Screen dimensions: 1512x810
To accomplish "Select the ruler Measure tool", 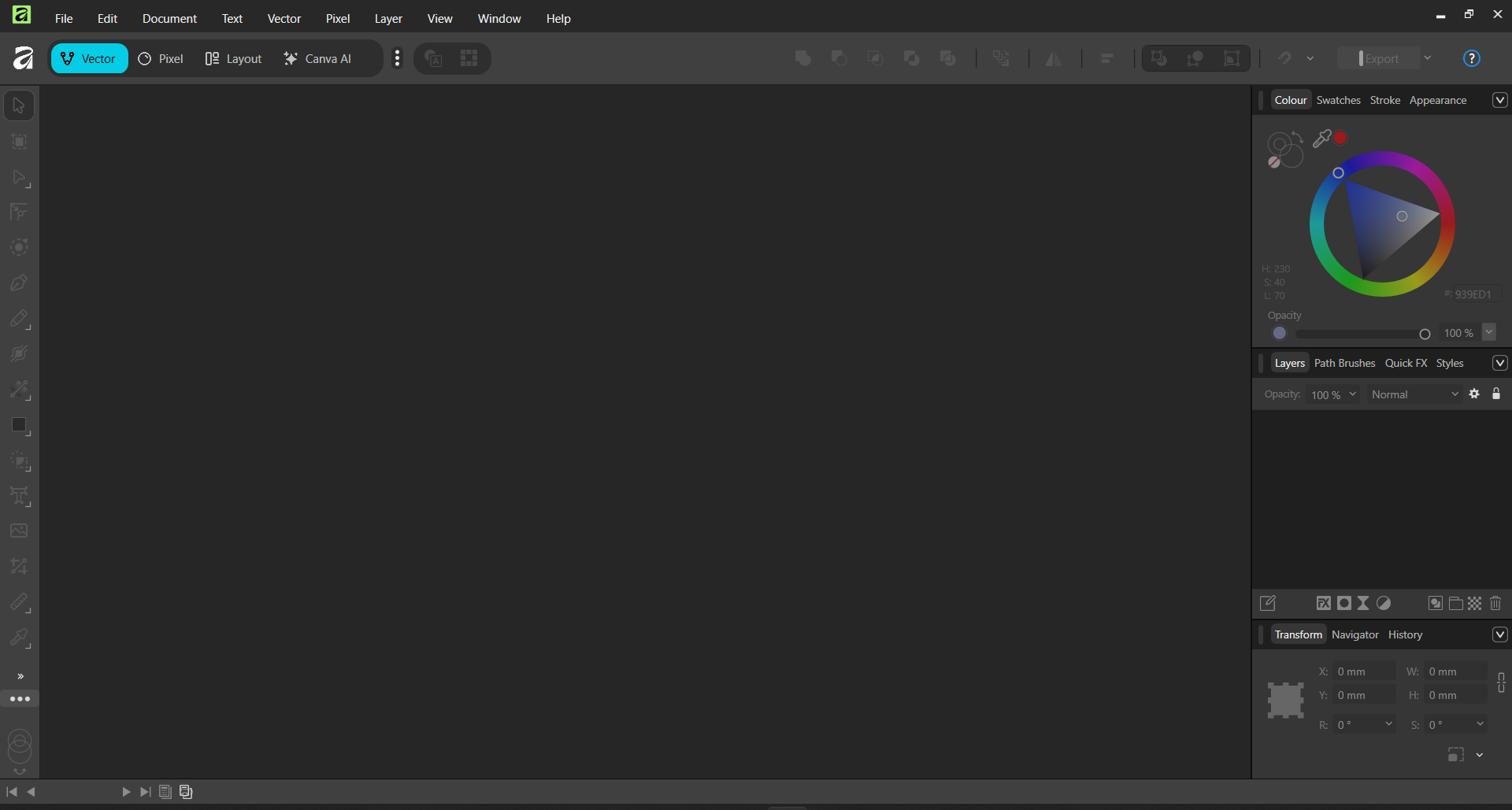I will point(19,602).
